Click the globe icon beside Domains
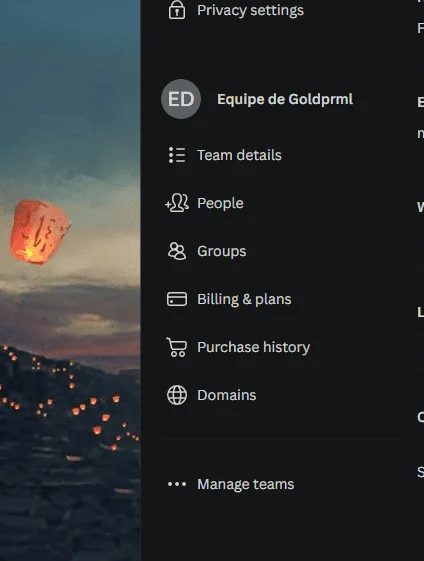The height and width of the screenshot is (561, 424). (x=177, y=395)
